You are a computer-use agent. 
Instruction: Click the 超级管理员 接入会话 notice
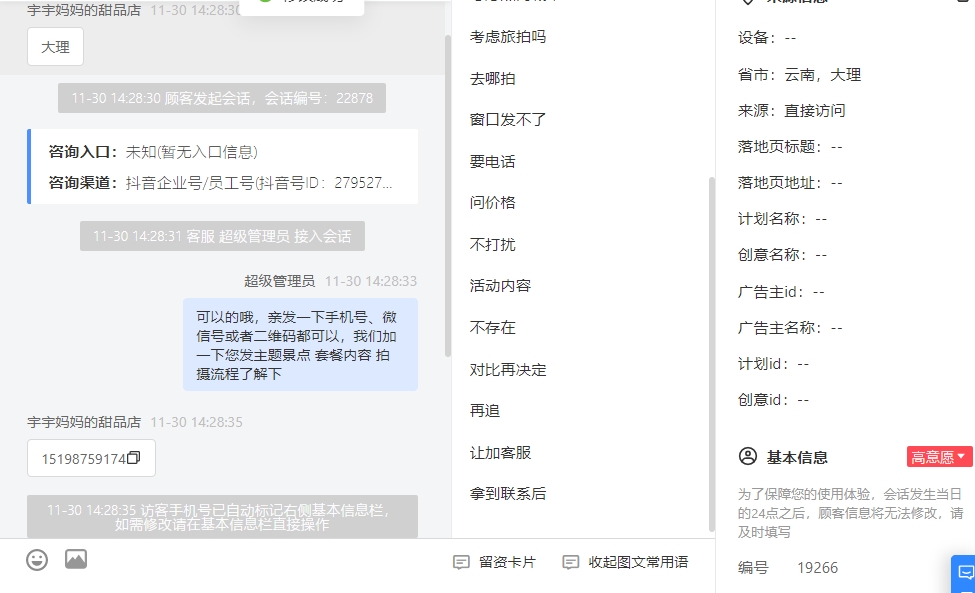[222, 236]
